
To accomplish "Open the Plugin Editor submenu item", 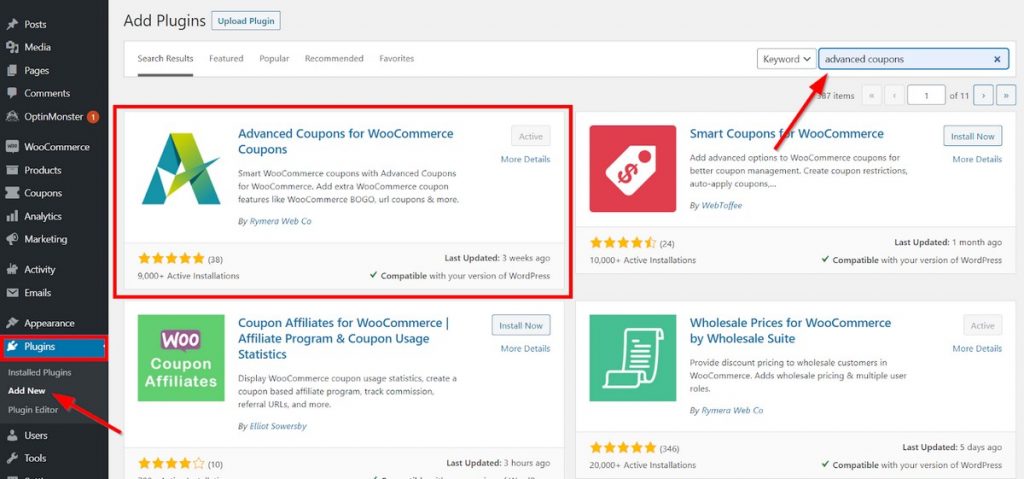I will pos(33,410).
